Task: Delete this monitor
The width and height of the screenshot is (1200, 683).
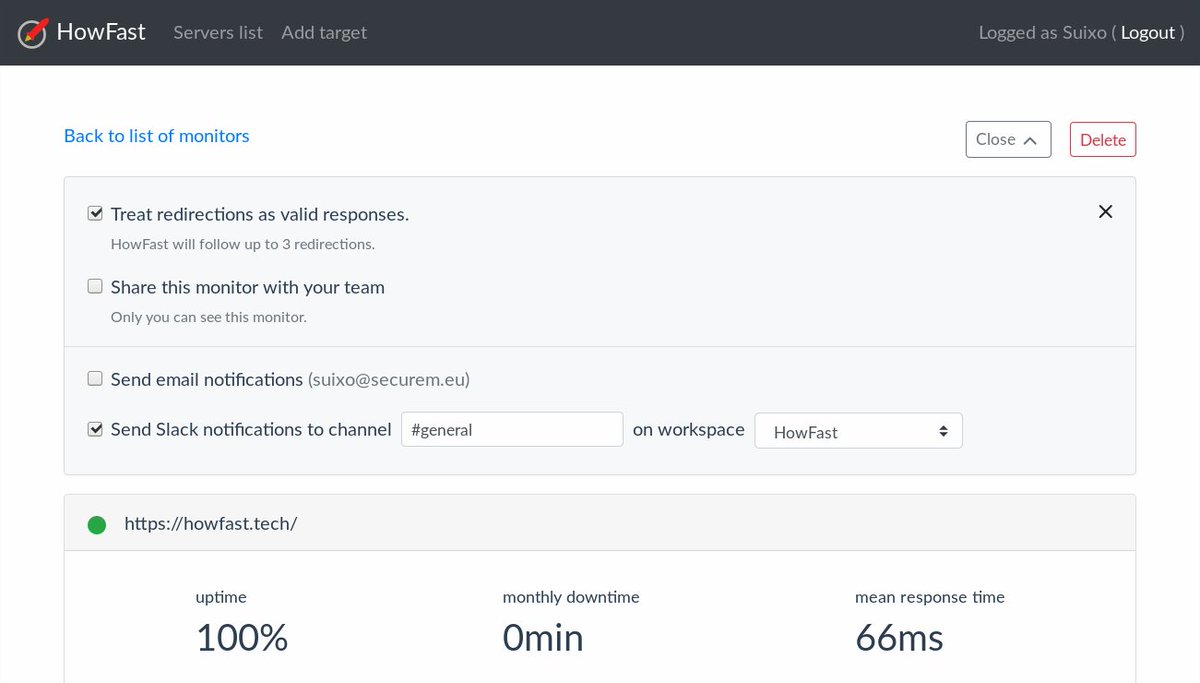Action: coord(1102,139)
